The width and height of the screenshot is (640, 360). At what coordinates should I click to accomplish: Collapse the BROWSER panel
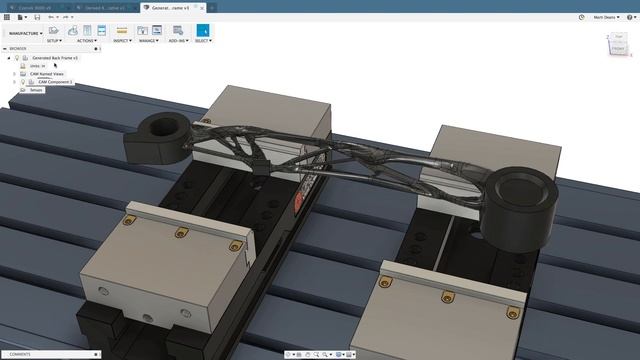[x=4, y=49]
